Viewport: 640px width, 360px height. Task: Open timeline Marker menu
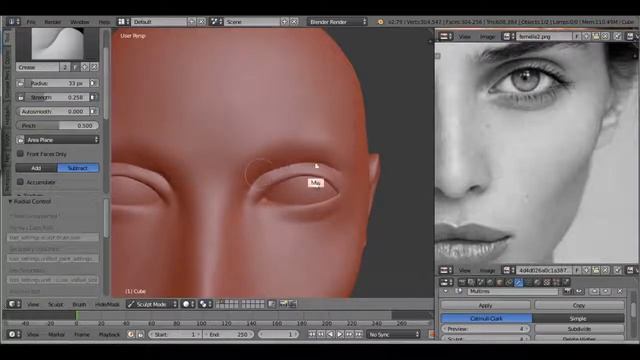(x=56, y=334)
